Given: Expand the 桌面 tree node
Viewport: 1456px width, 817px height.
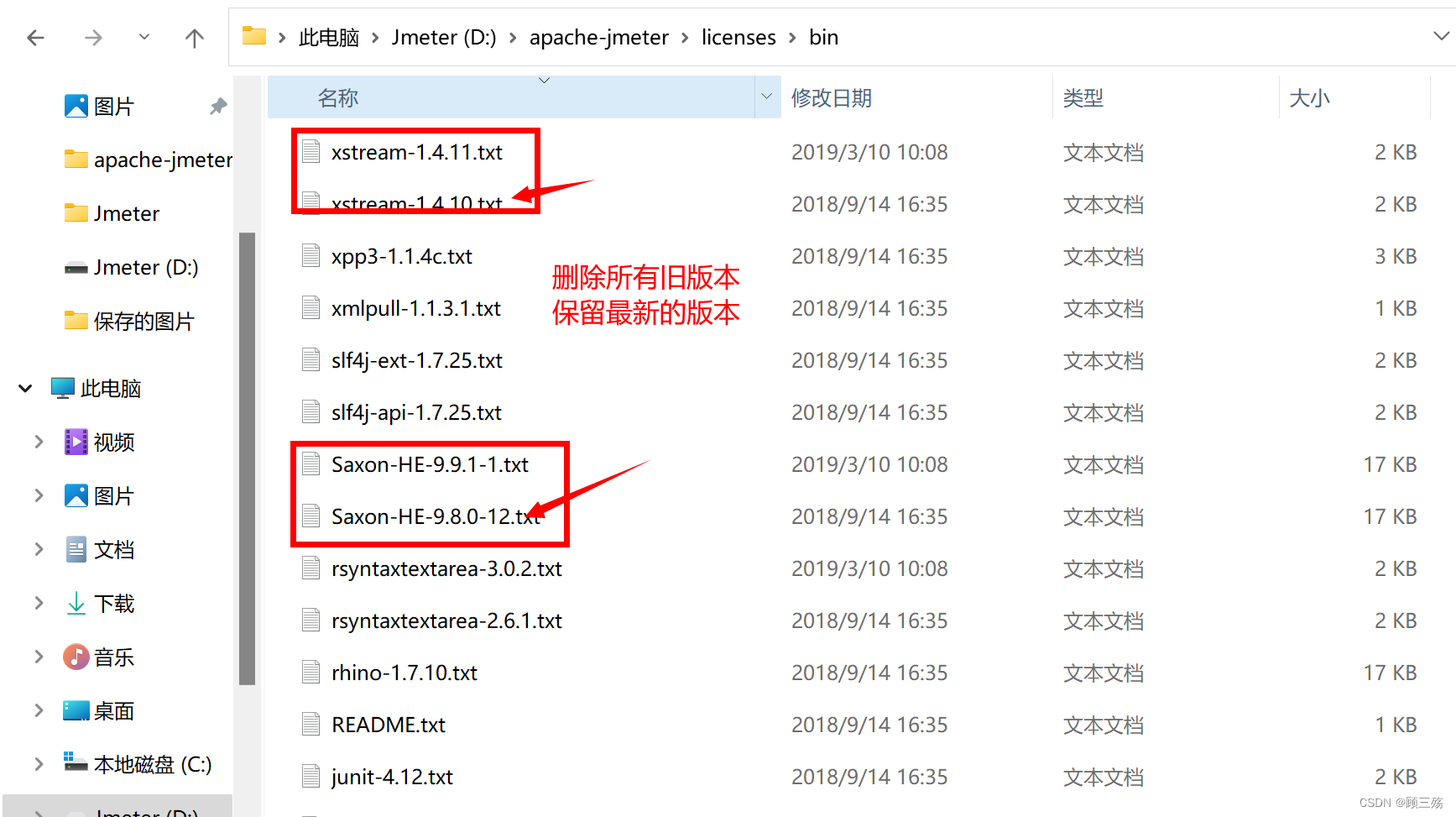Looking at the screenshot, I should tap(39, 710).
